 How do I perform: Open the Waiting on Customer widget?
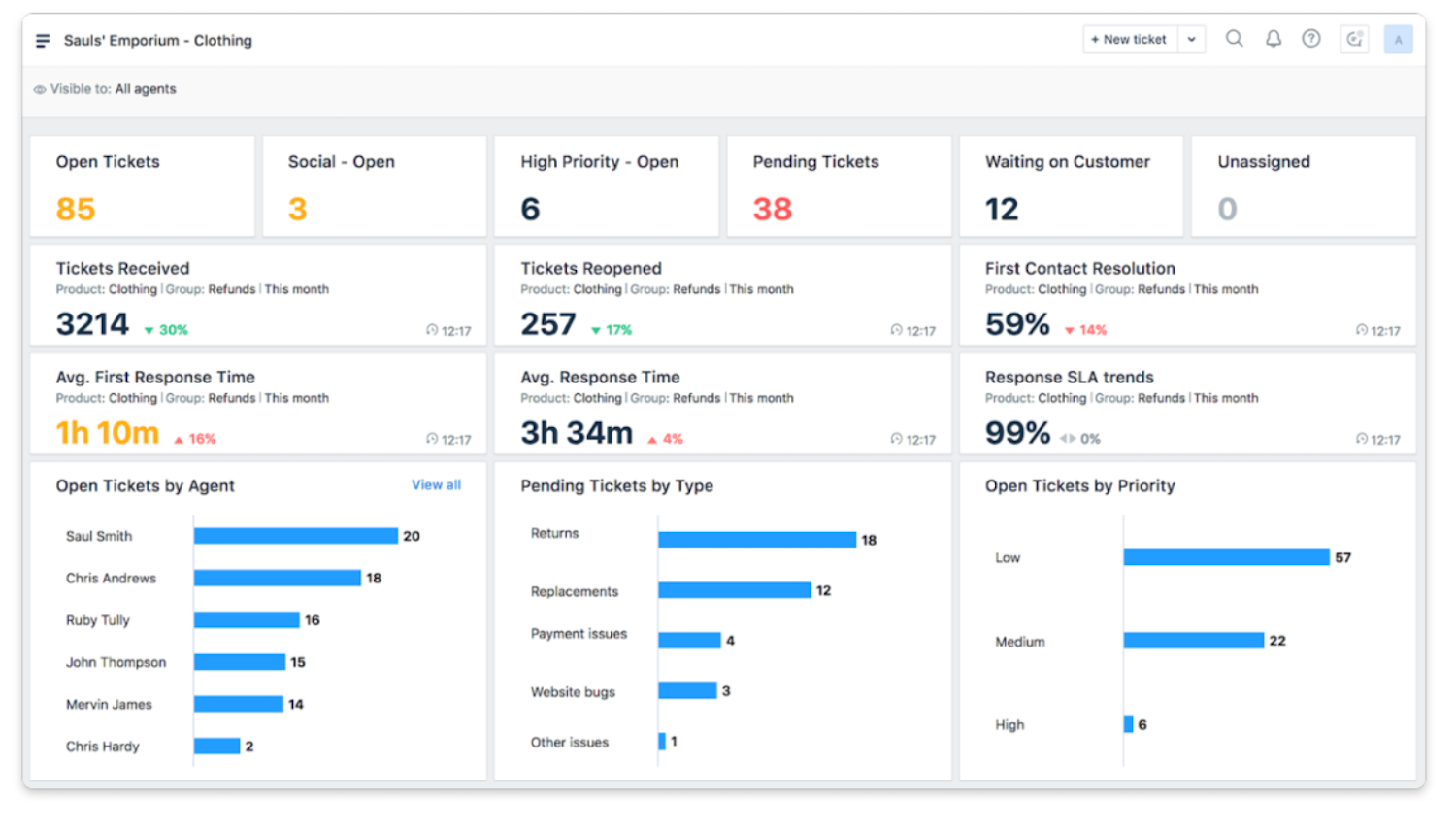(x=1072, y=185)
